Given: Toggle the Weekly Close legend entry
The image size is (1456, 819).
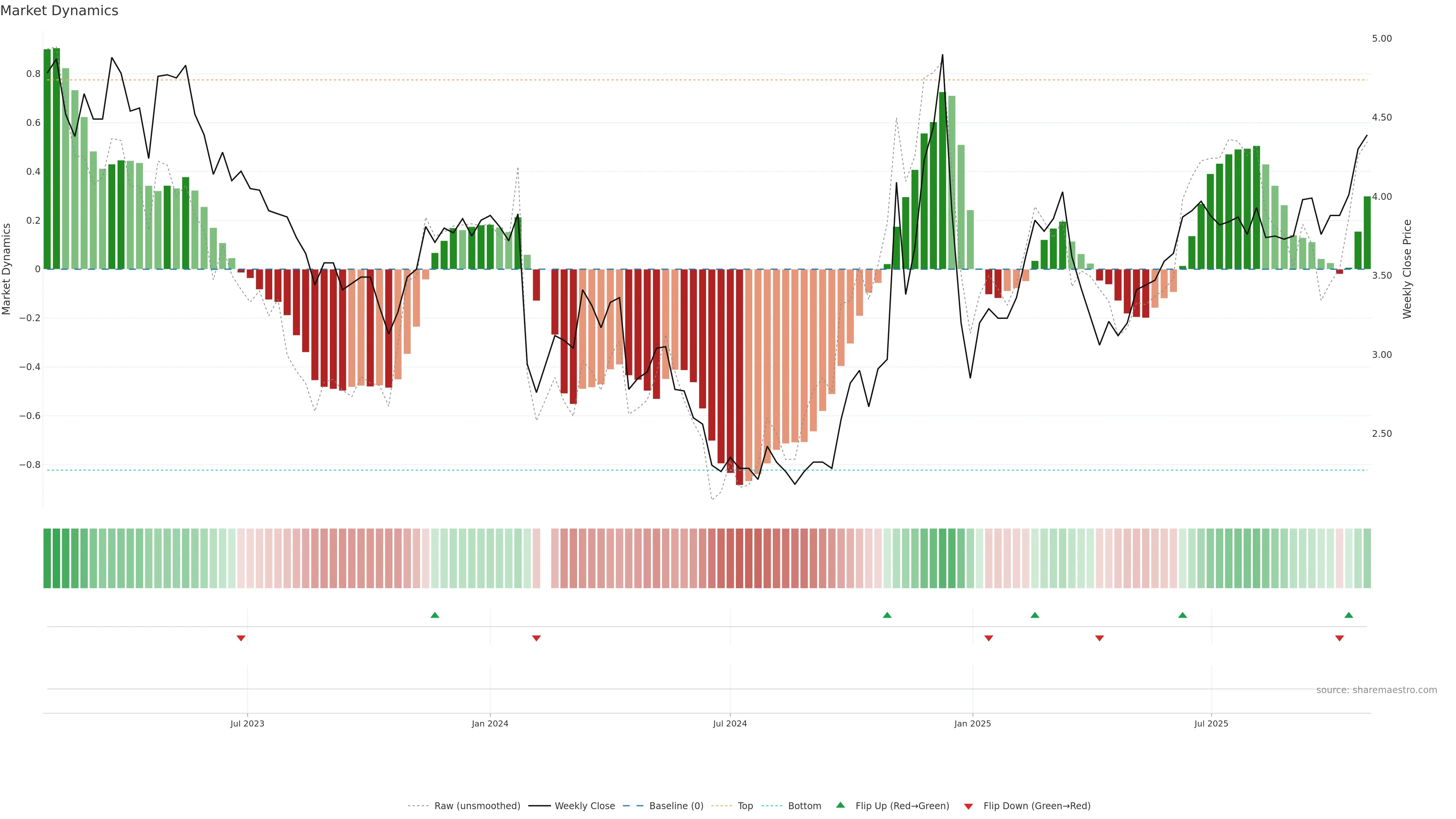Looking at the screenshot, I should click(584, 805).
